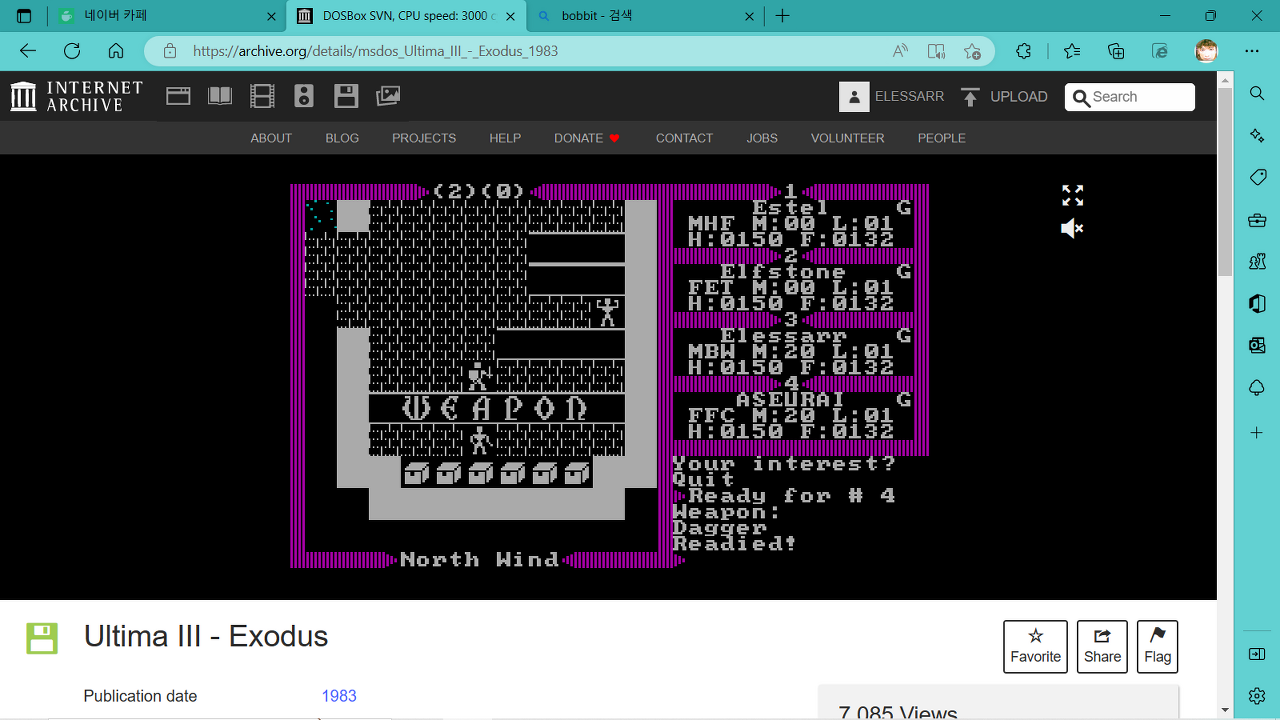The width and height of the screenshot is (1280, 720).
Task: Open the sidebar Microsoft 365 icon
Action: coord(1257,304)
